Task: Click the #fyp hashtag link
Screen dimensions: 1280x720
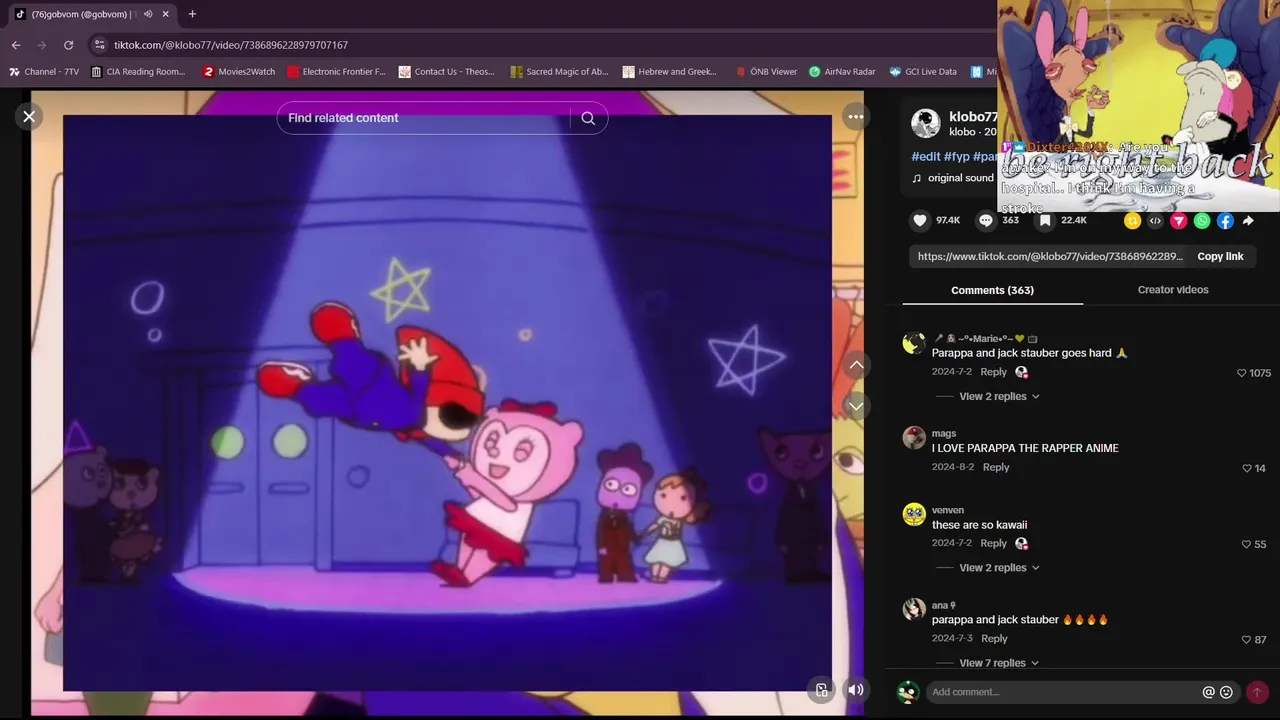Action: tap(957, 156)
